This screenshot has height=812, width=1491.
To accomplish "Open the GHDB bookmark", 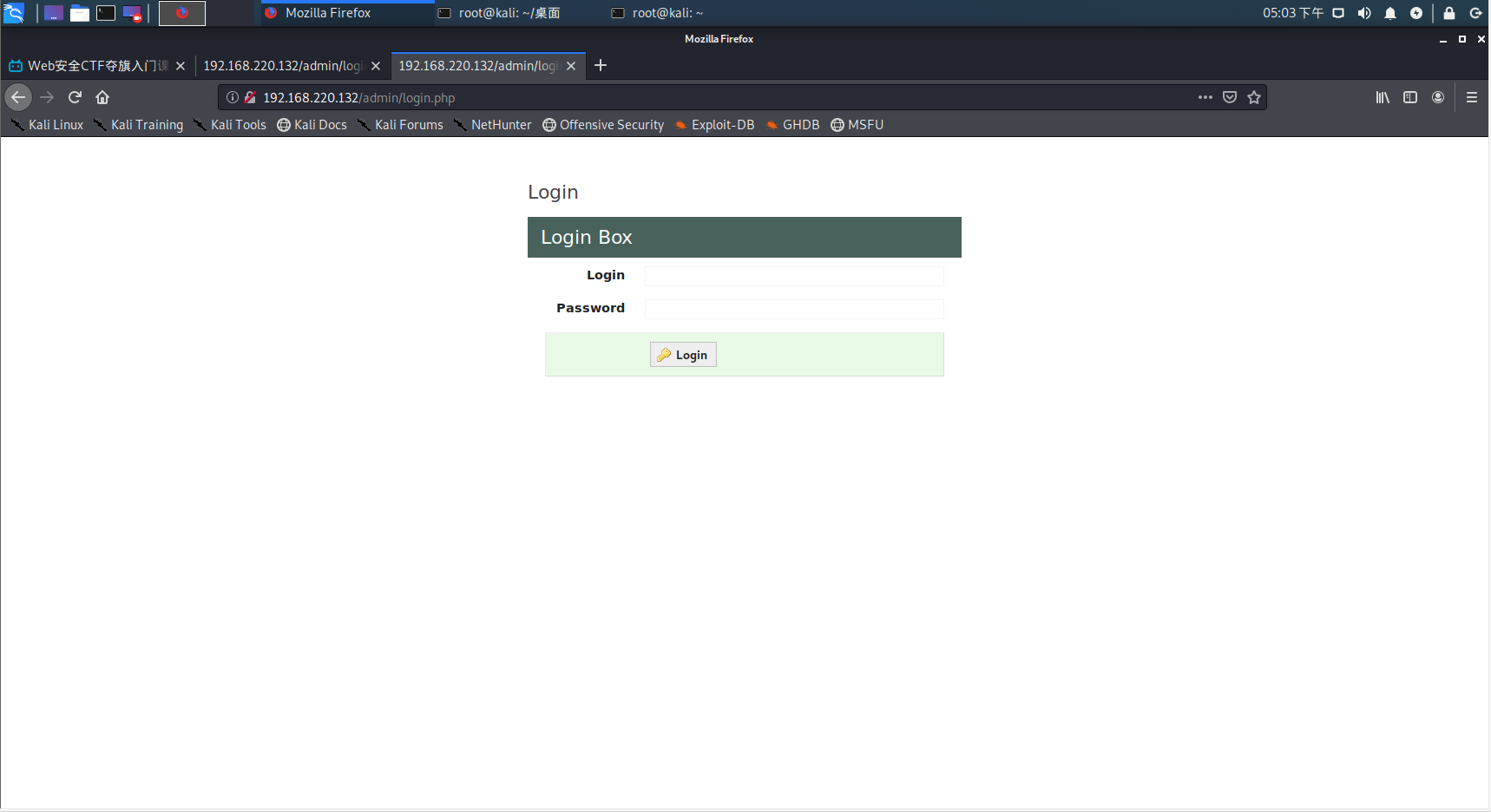I will (x=792, y=125).
